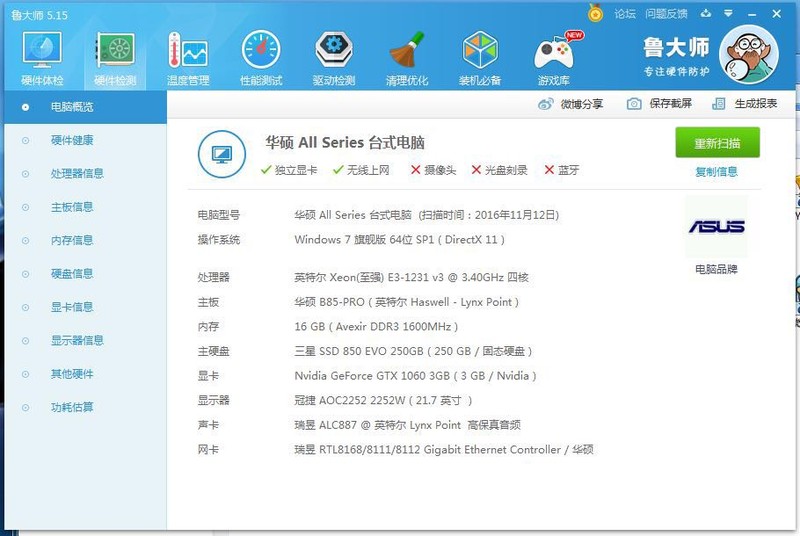
Task: Click 无线上网 feature indicator
Action: [361, 170]
